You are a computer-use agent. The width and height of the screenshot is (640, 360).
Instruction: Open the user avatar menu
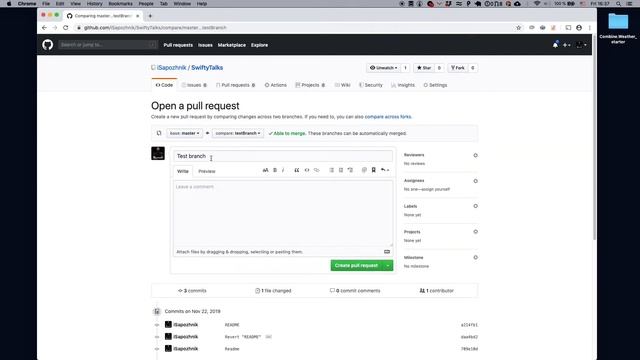(x=582, y=45)
